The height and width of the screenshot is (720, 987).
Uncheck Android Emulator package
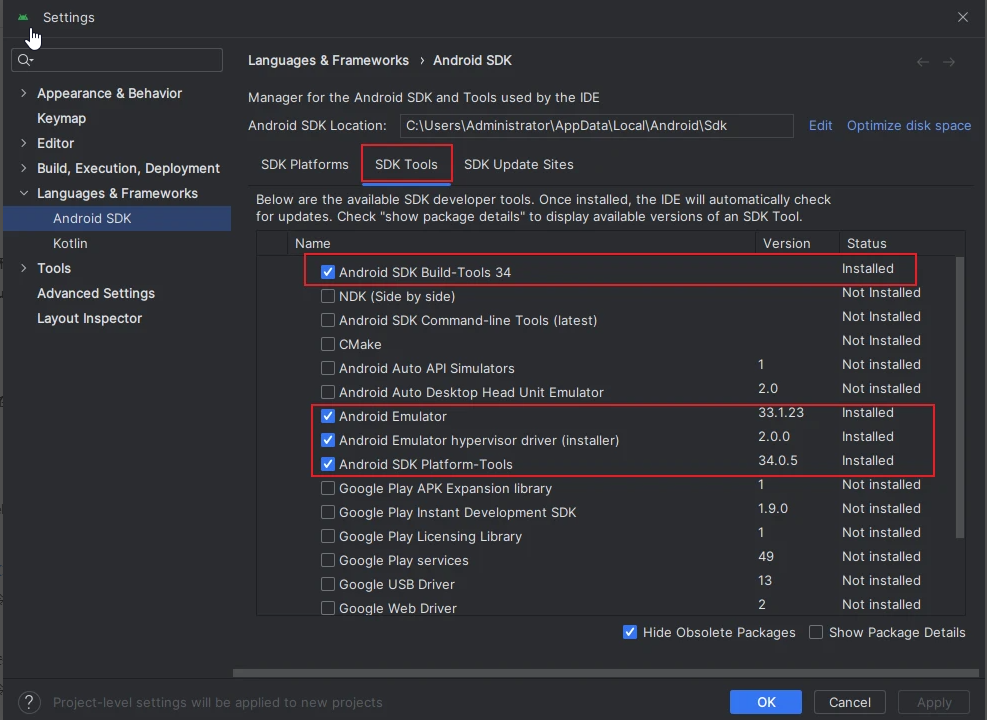328,416
